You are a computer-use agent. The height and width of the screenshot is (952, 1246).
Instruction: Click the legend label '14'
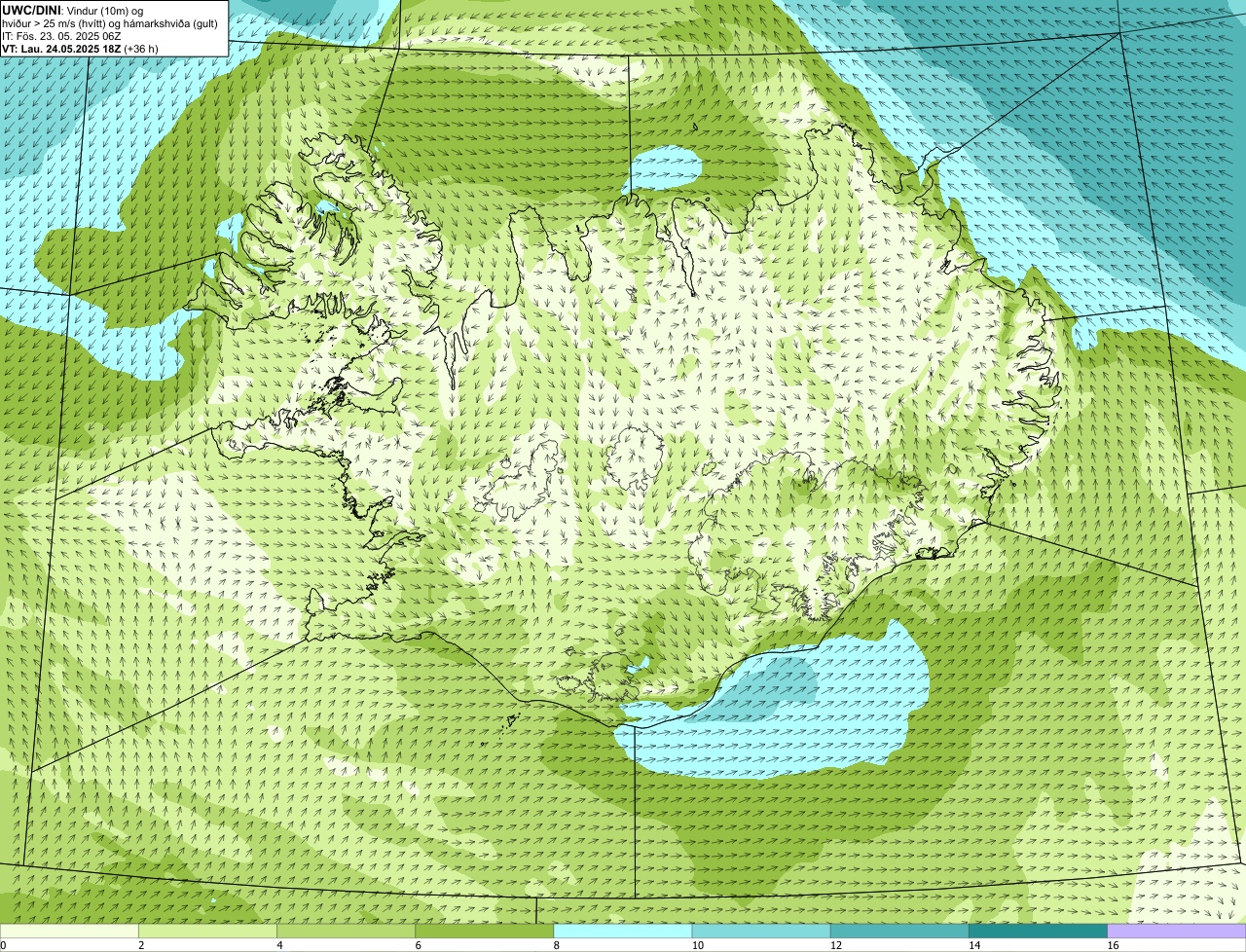coord(973,945)
